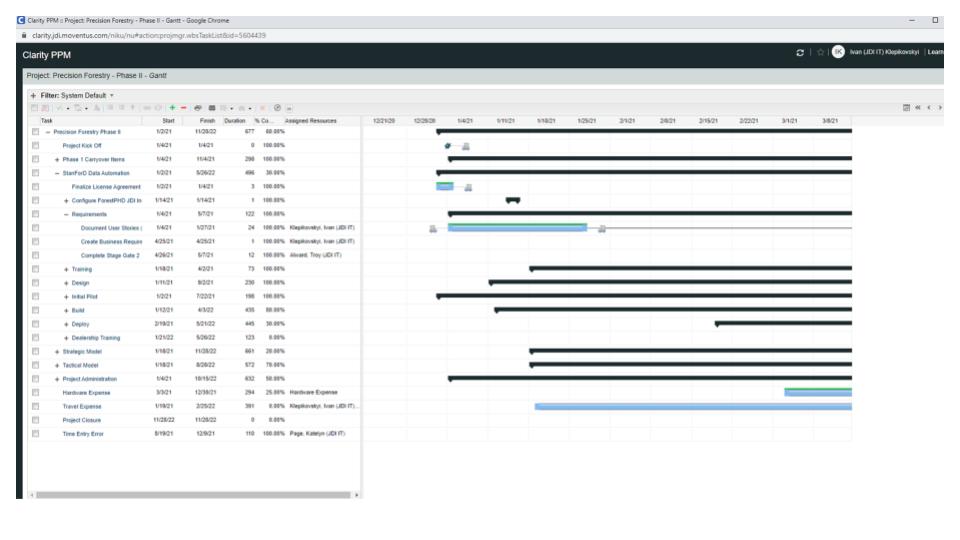The width and height of the screenshot is (960, 540).
Task: Collapse Precision Forestry Phase II summary task
Action: point(48,132)
